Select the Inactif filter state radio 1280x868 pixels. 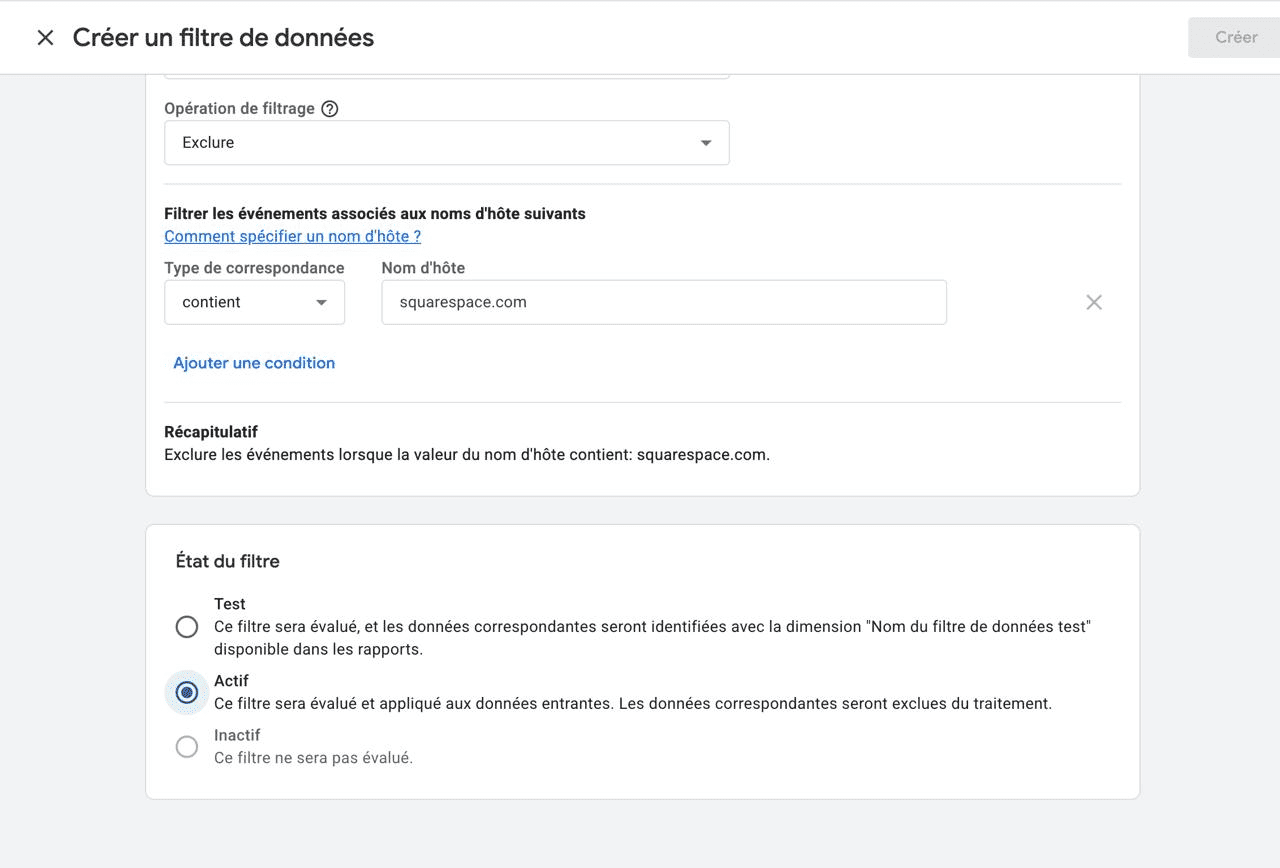coord(187,746)
